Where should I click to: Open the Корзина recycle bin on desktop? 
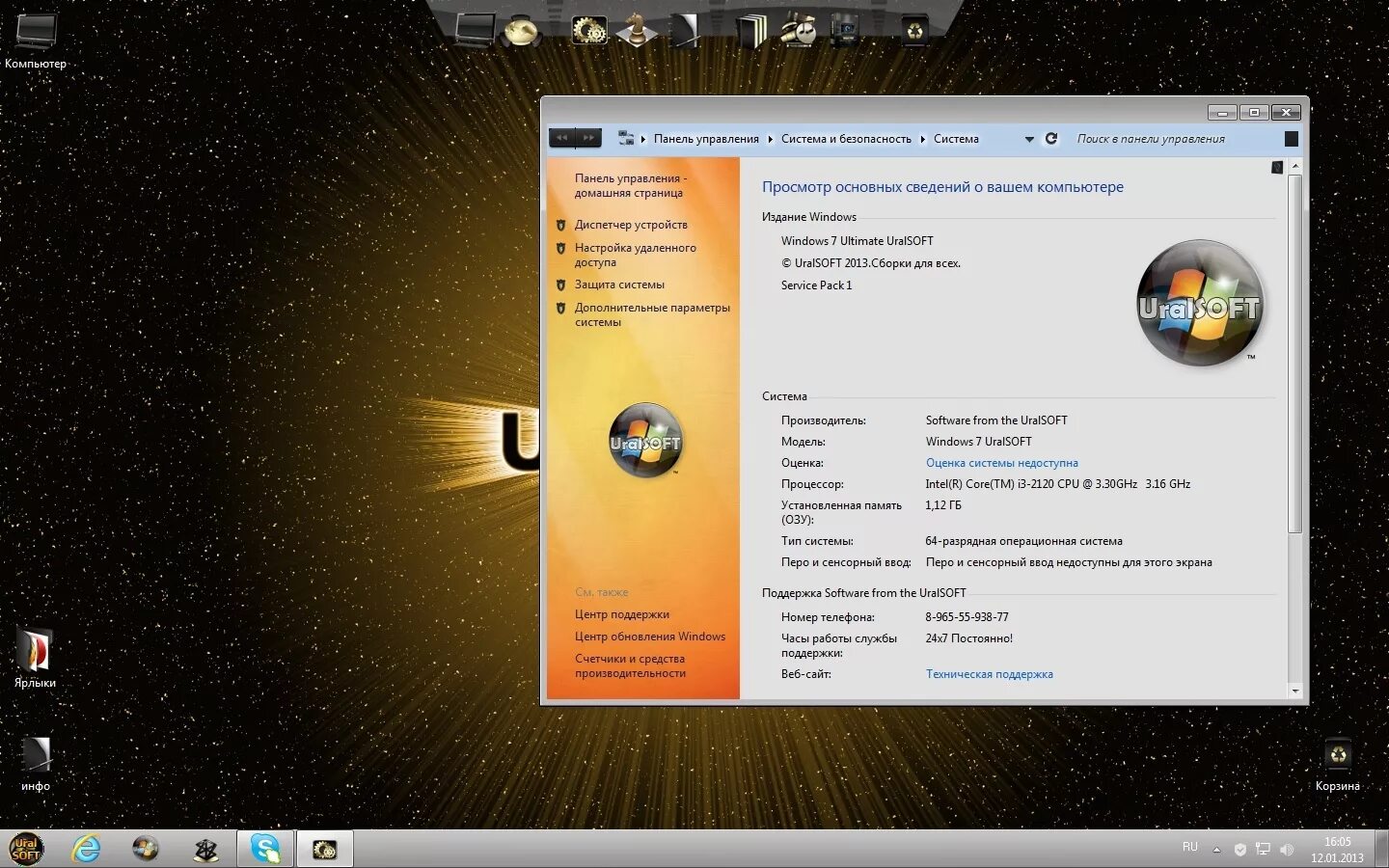click(1337, 764)
